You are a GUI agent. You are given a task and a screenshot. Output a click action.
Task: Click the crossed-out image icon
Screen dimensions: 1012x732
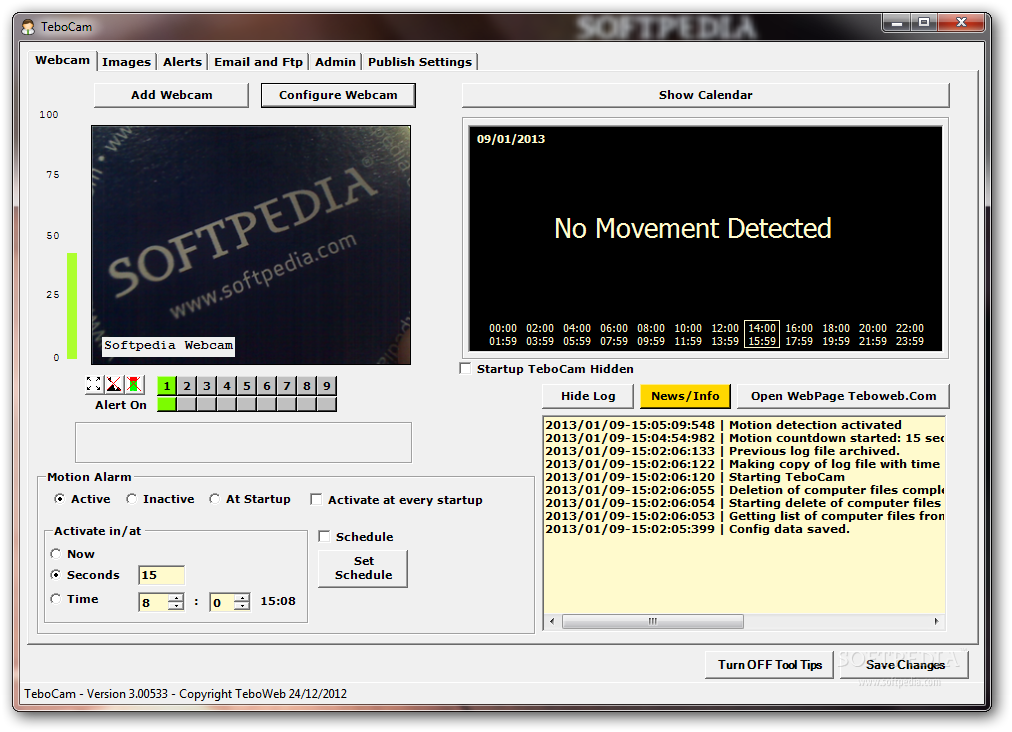tap(114, 385)
